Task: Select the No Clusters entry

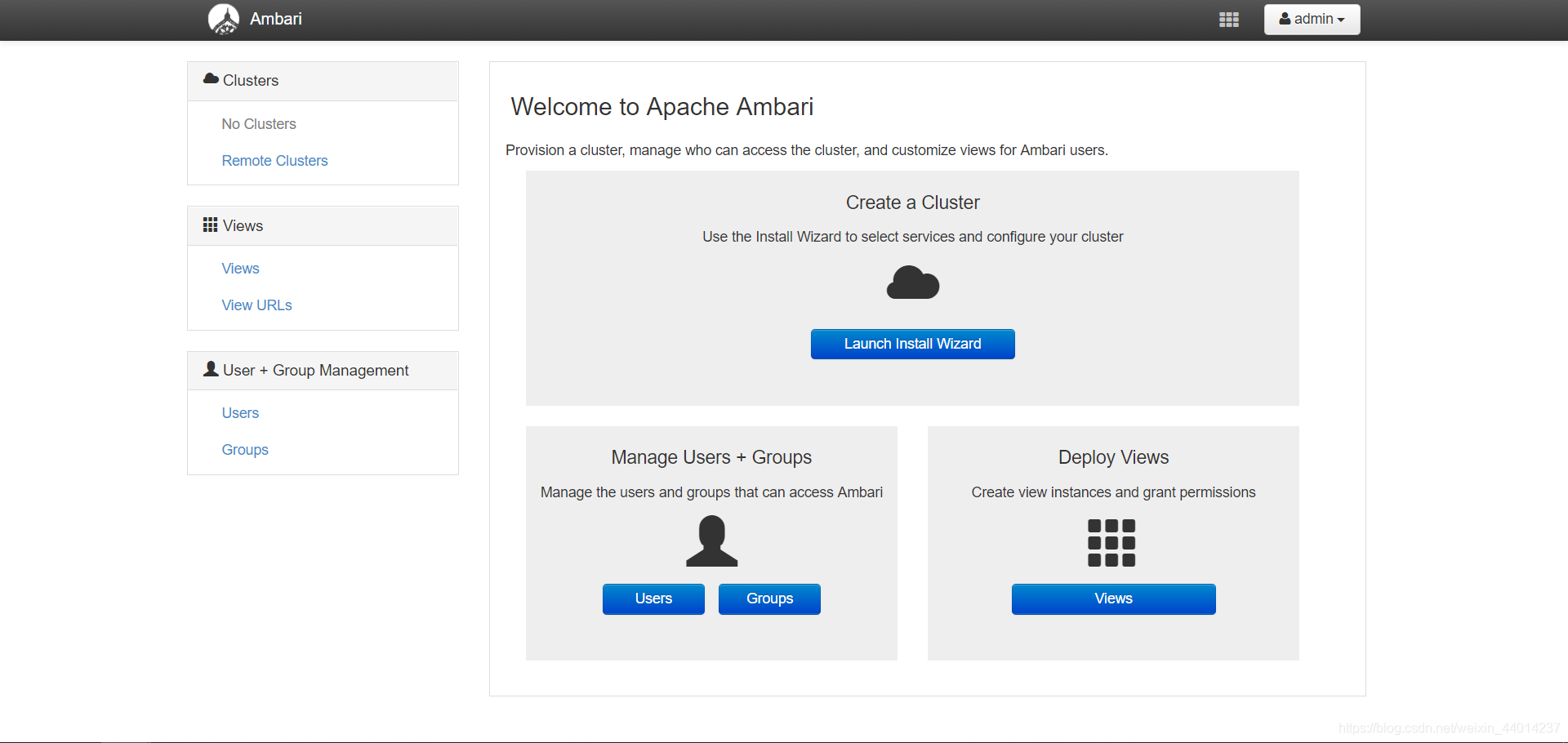Action: click(x=259, y=124)
